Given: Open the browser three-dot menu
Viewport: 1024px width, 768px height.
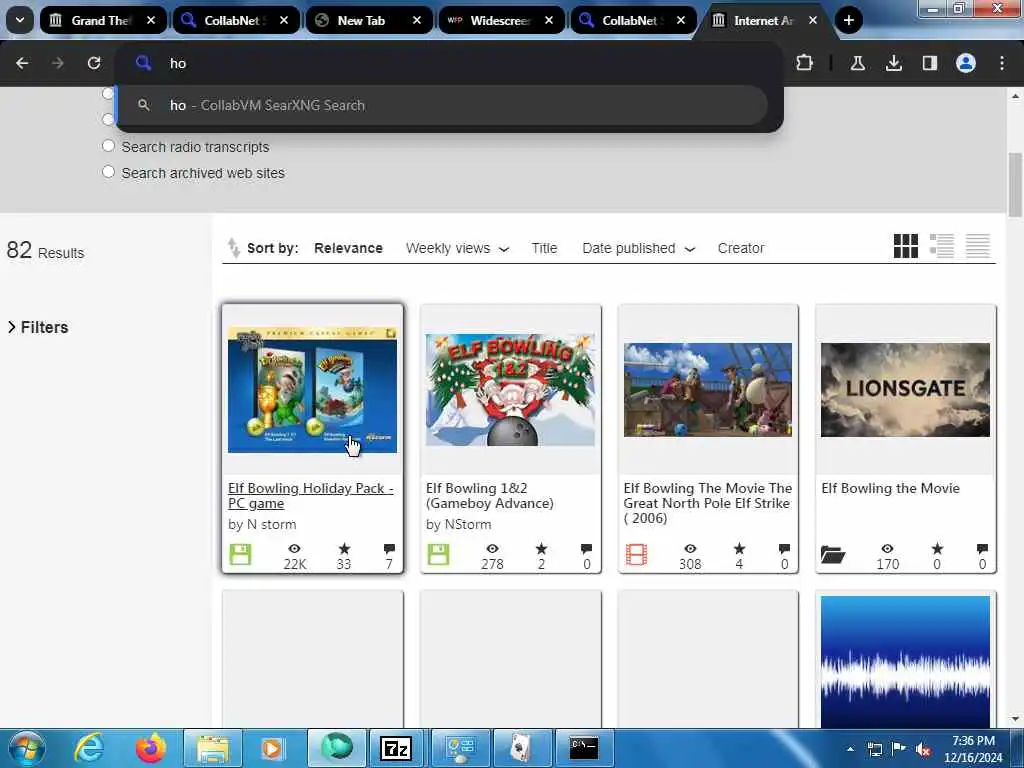Looking at the screenshot, I should click(x=1002, y=63).
